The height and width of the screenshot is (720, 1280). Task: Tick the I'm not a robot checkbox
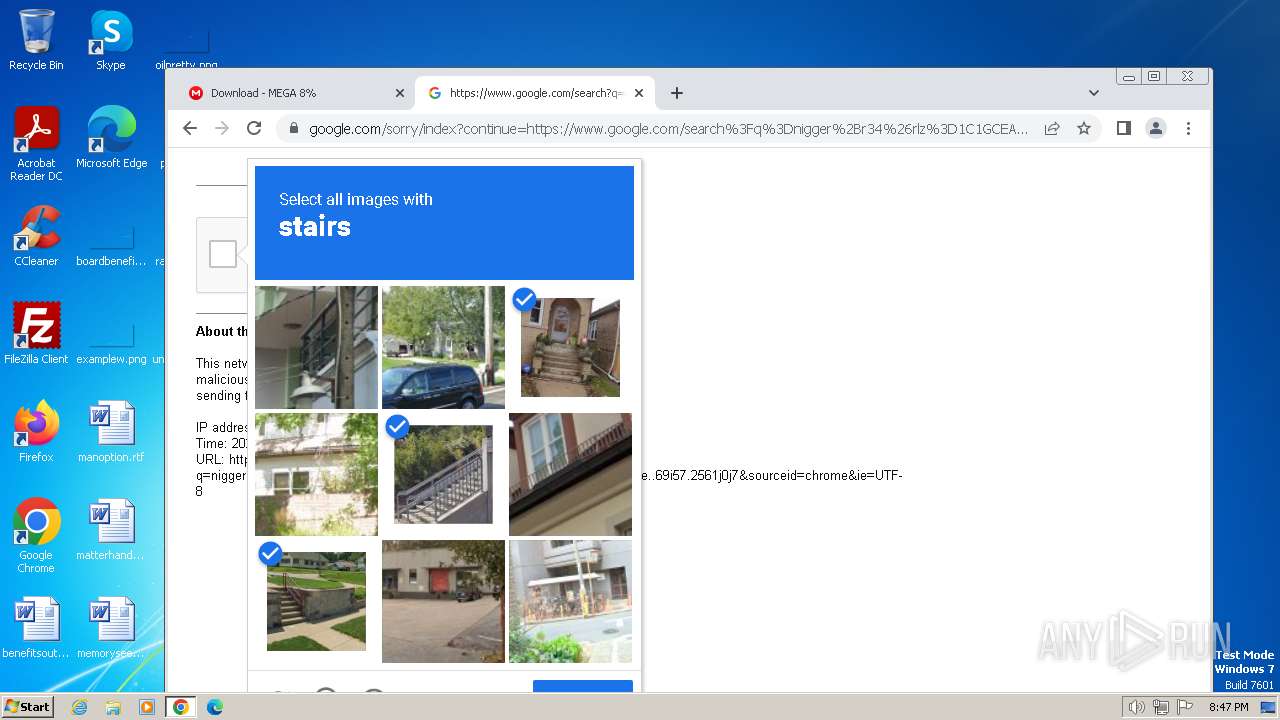pyautogui.click(x=223, y=254)
